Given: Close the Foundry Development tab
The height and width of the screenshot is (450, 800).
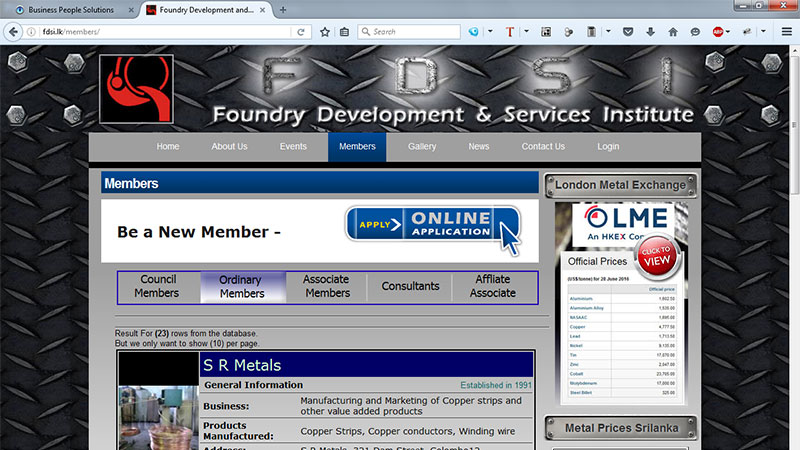Looking at the screenshot, I should pos(263,10).
